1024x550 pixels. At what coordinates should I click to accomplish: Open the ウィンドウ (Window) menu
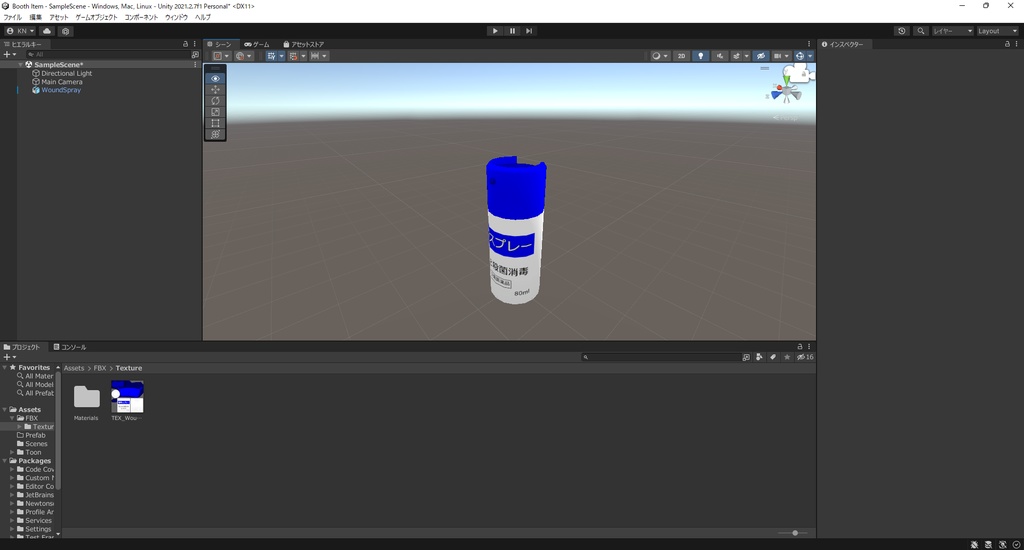coord(176,17)
